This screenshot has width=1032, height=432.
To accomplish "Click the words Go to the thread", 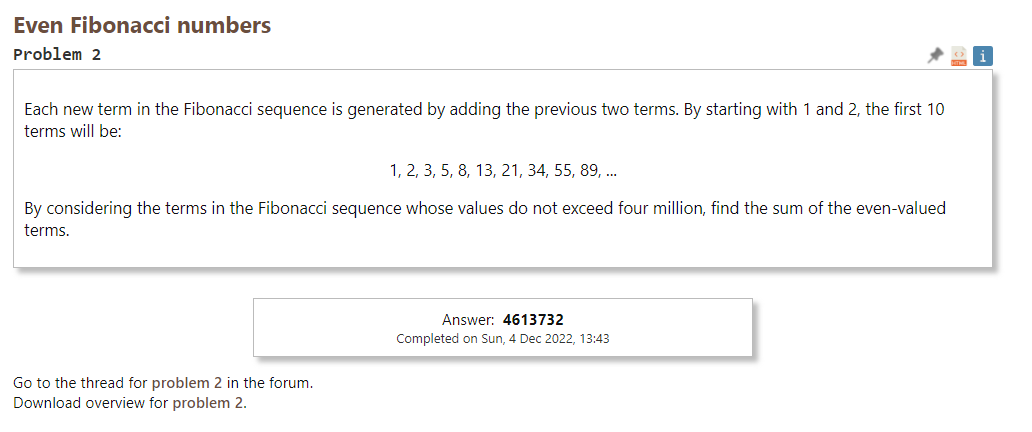I will pyautogui.click(x=80, y=383).
